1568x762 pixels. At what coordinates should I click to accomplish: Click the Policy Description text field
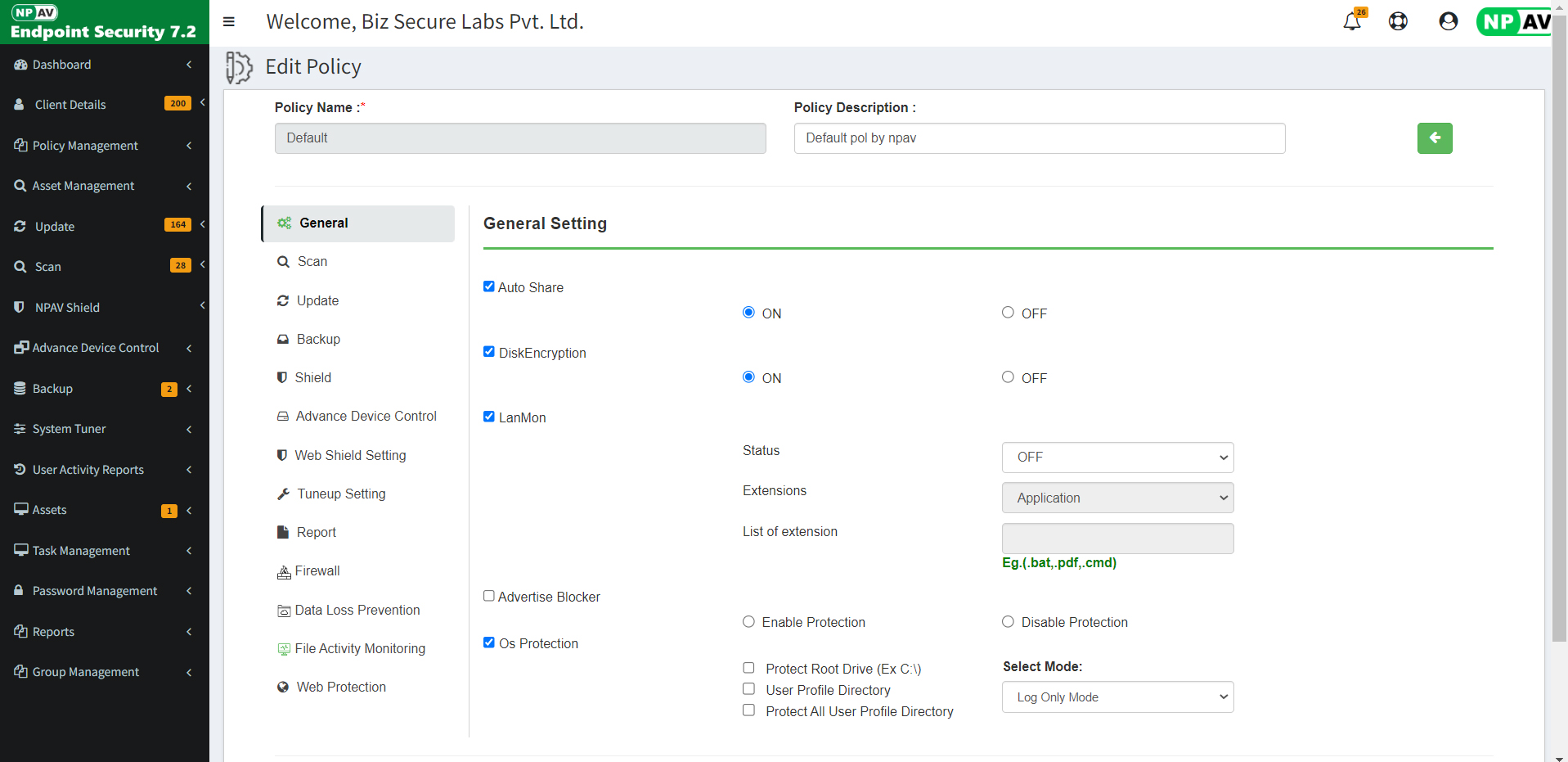[1039, 138]
